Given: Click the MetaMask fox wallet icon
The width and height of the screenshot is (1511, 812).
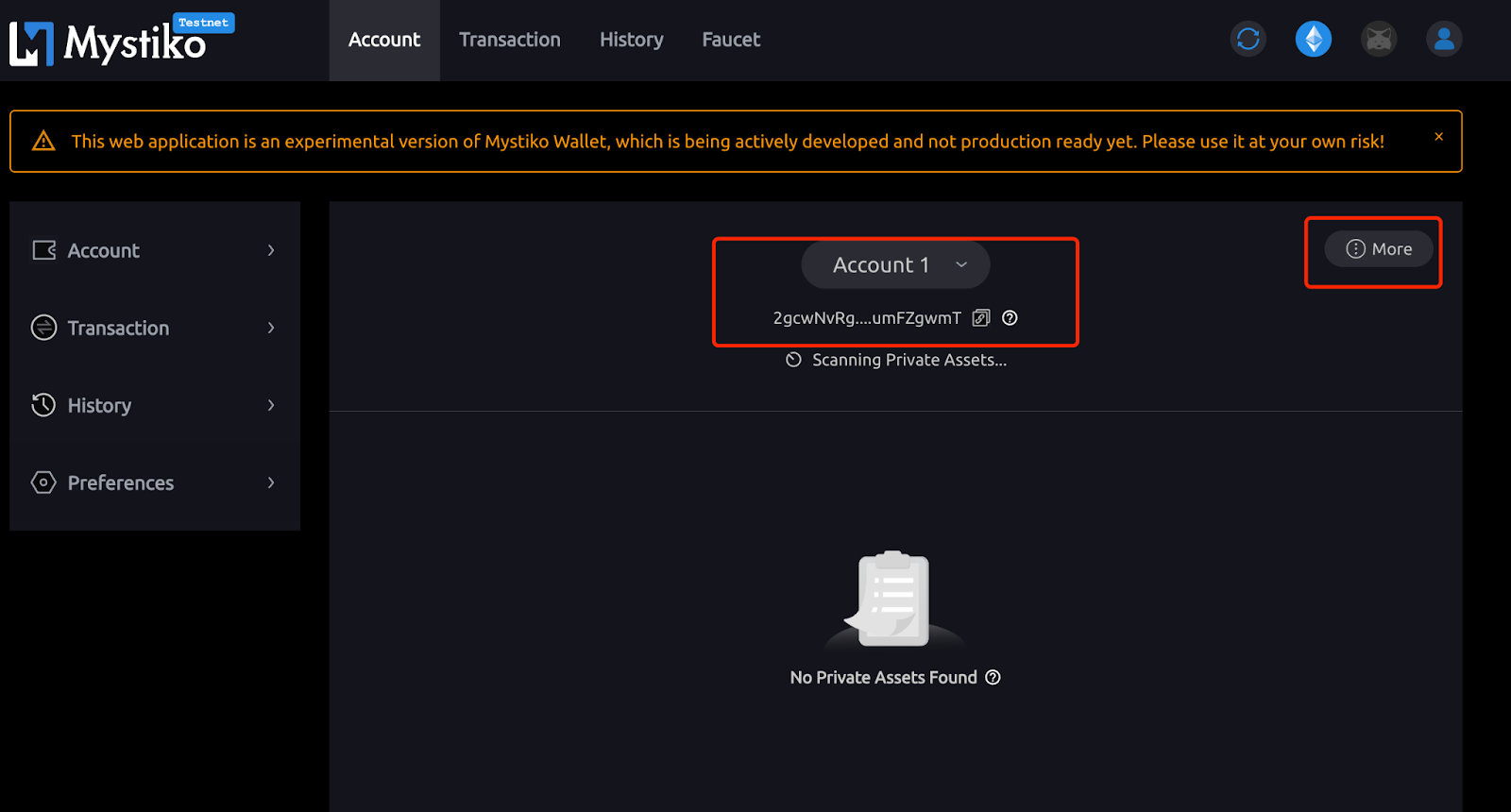Looking at the screenshot, I should pos(1379,39).
